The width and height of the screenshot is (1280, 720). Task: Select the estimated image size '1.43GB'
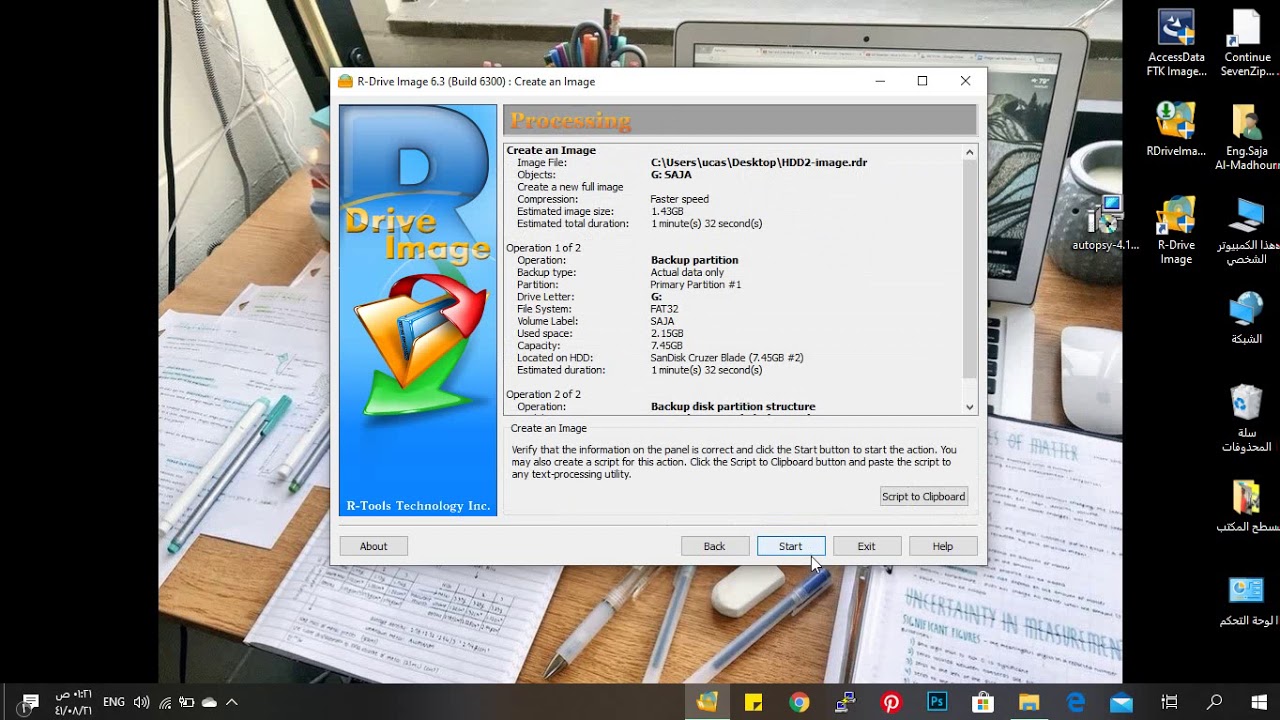pyautogui.click(x=667, y=211)
